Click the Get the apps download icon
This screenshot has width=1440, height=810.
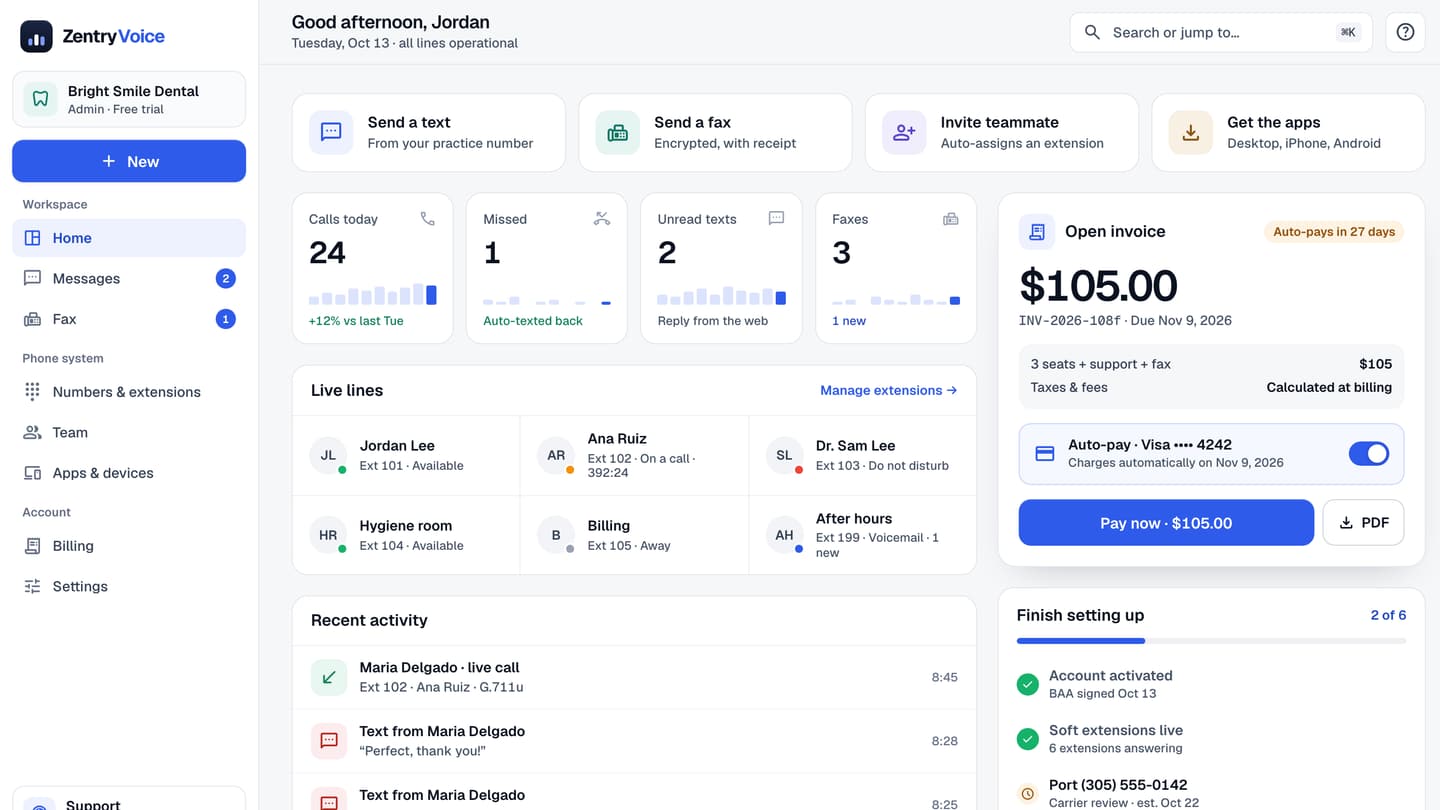click(1191, 132)
